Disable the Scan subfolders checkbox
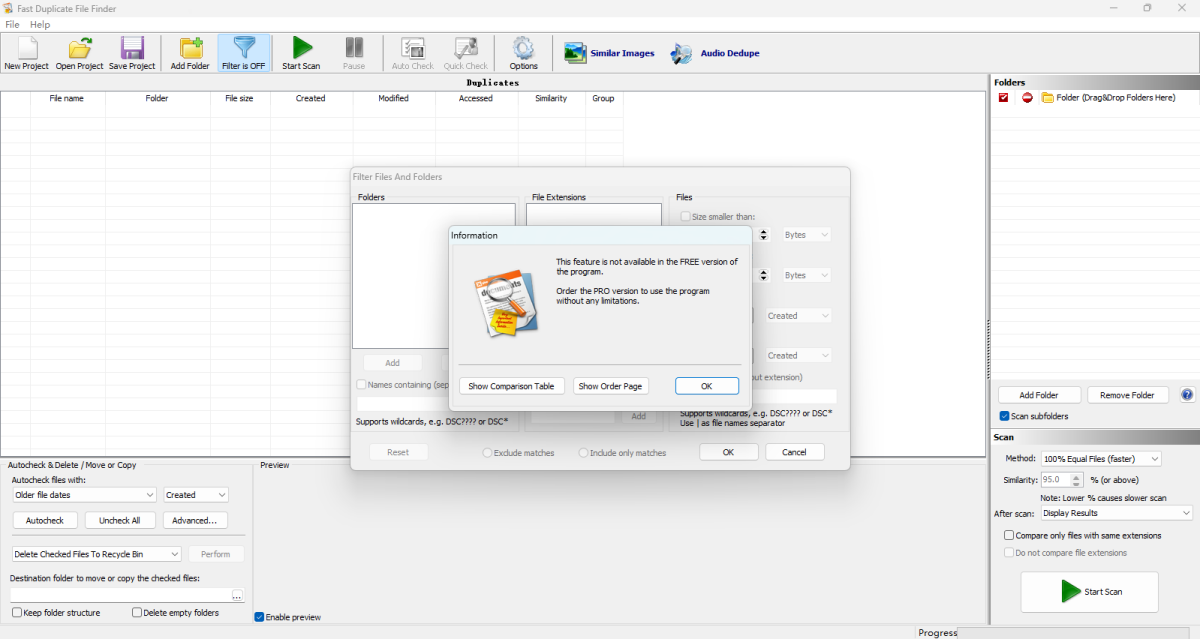 point(1004,416)
